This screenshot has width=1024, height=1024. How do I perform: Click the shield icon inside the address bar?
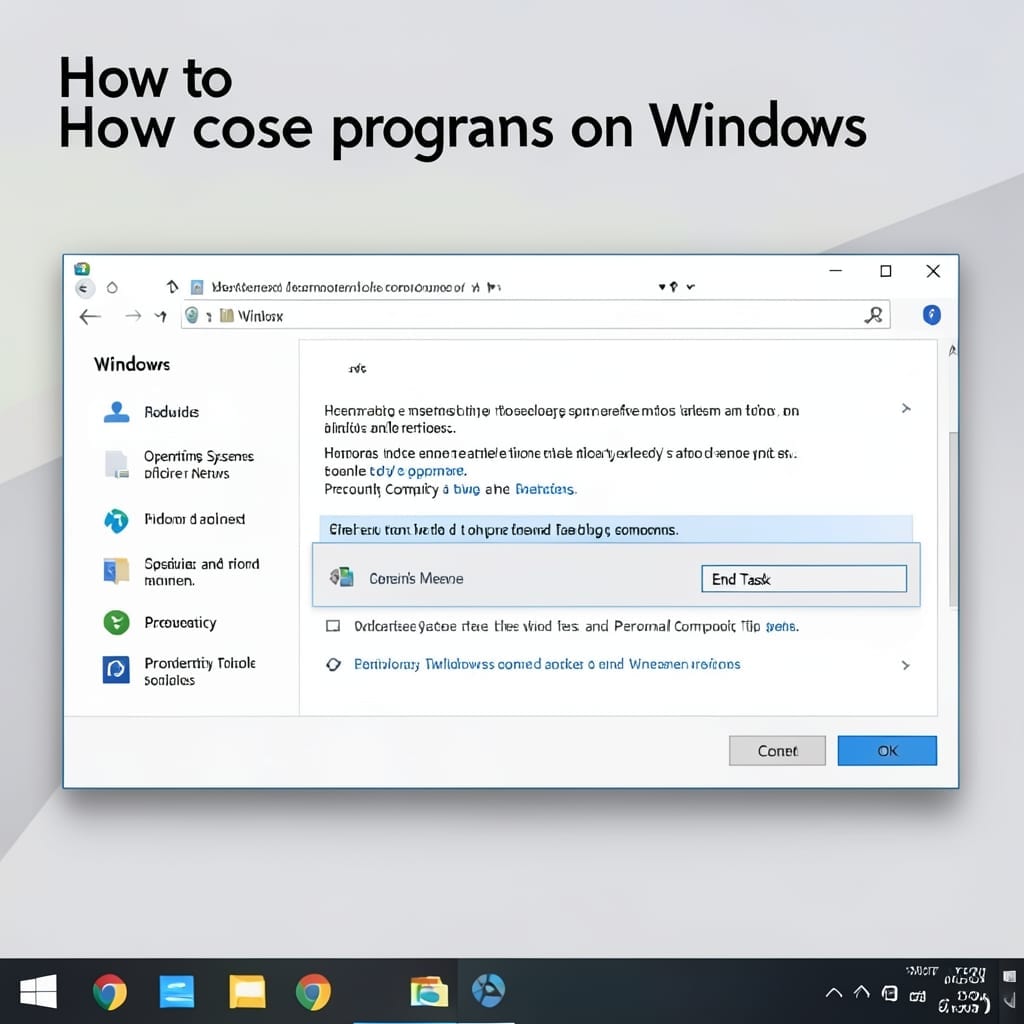point(191,315)
